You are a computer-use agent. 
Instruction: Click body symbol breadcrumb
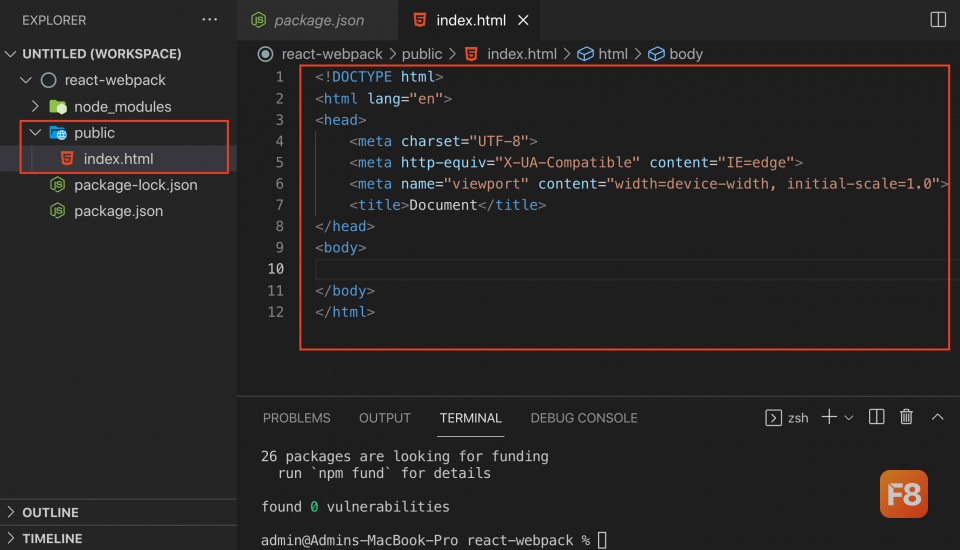tap(686, 54)
